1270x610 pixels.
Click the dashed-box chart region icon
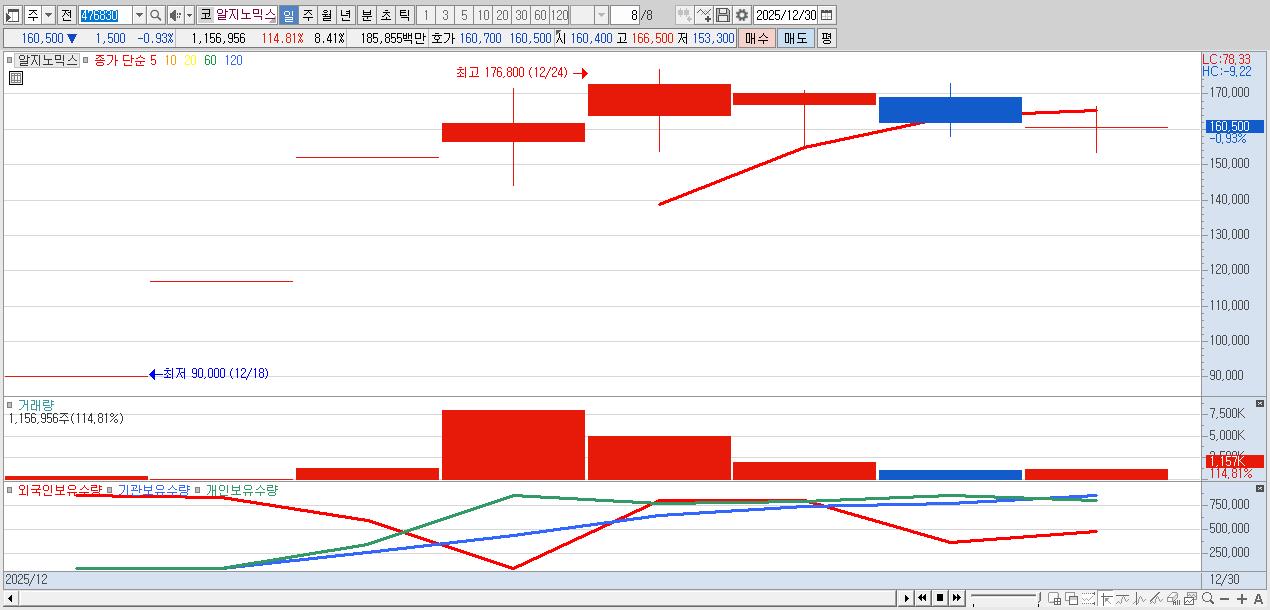coord(1088,598)
